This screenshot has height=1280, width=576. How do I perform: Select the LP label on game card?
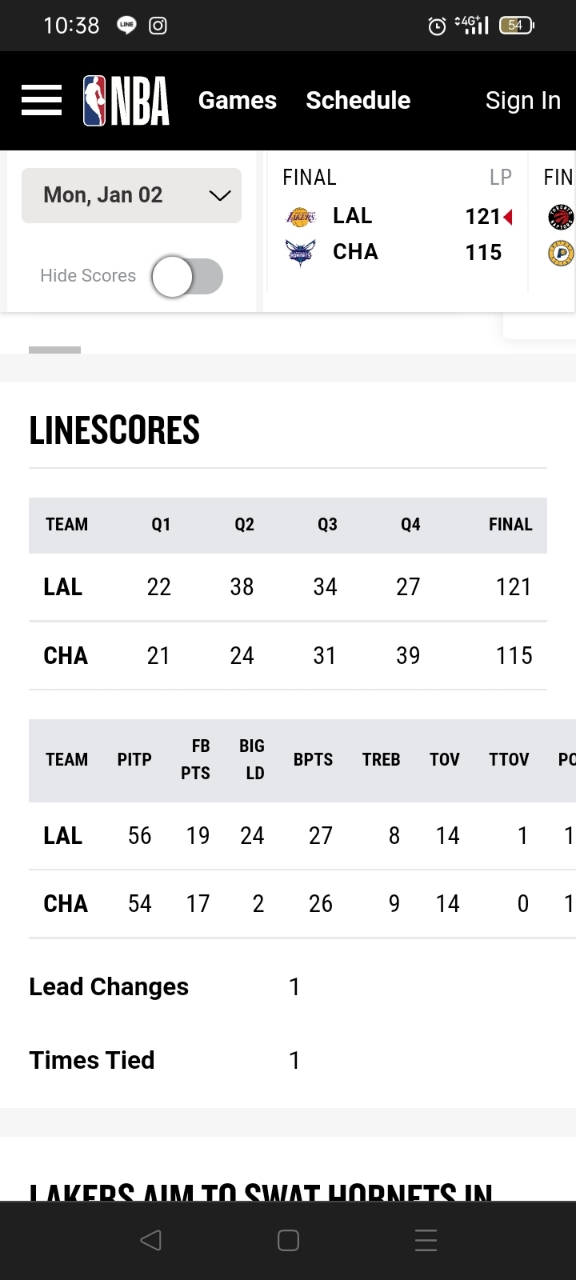click(500, 177)
